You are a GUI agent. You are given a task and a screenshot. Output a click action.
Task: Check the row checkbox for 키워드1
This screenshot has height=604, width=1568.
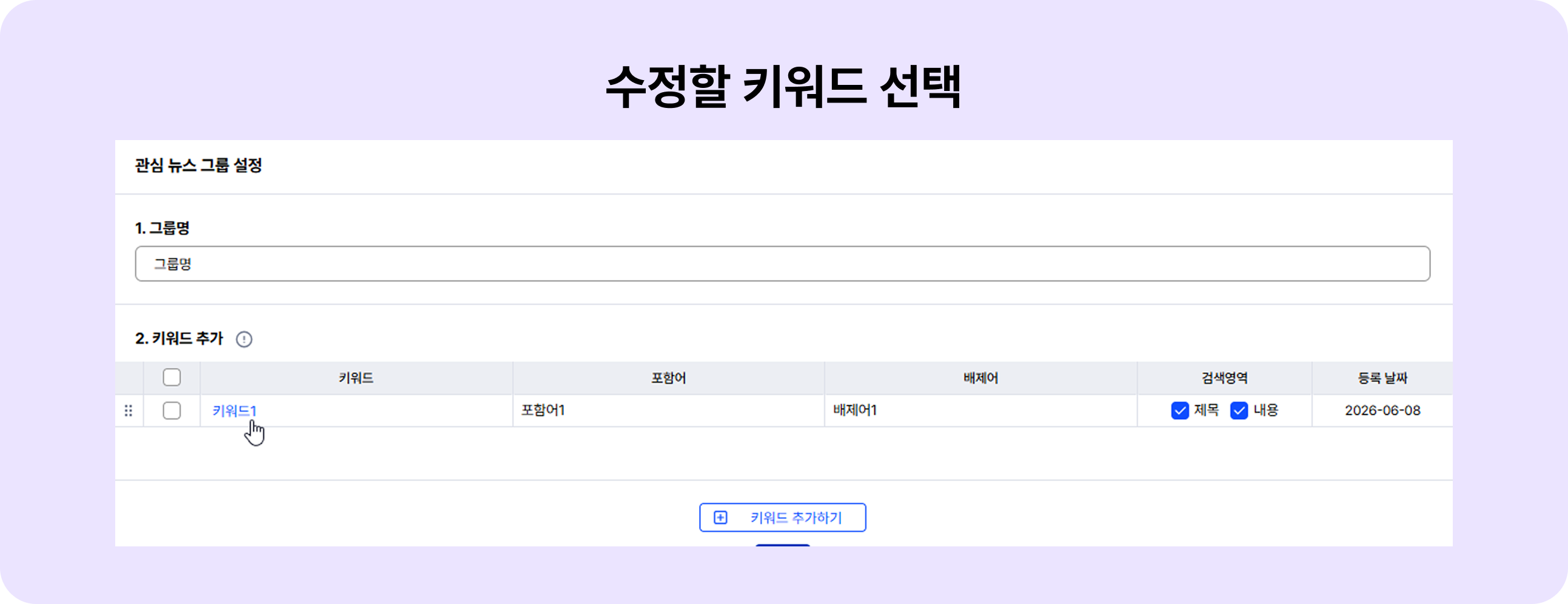coord(172,411)
